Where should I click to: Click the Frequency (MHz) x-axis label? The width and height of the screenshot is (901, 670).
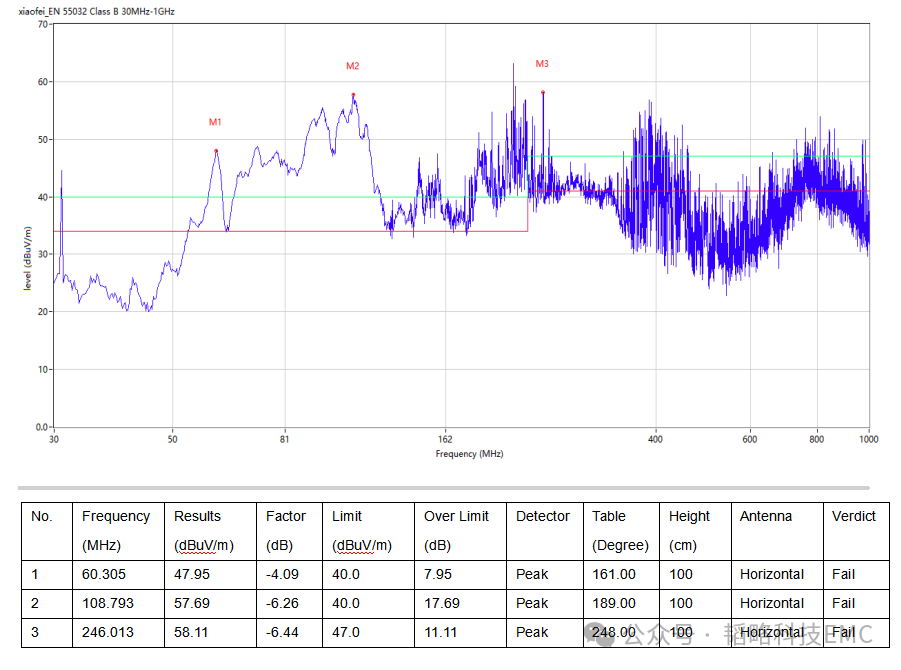click(469, 454)
